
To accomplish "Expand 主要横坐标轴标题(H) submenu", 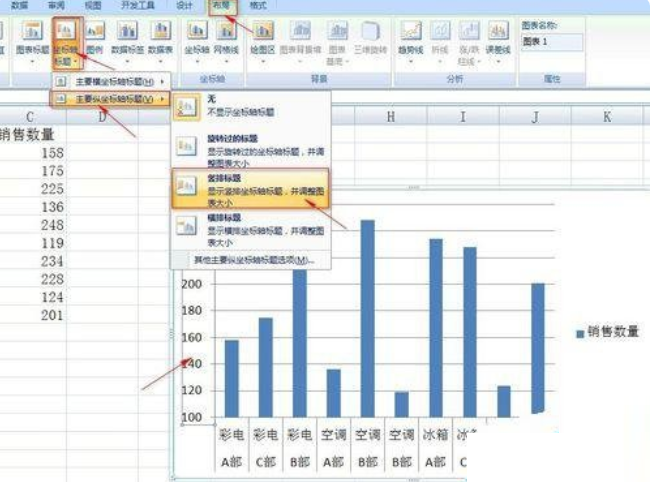I will click(111, 82).
